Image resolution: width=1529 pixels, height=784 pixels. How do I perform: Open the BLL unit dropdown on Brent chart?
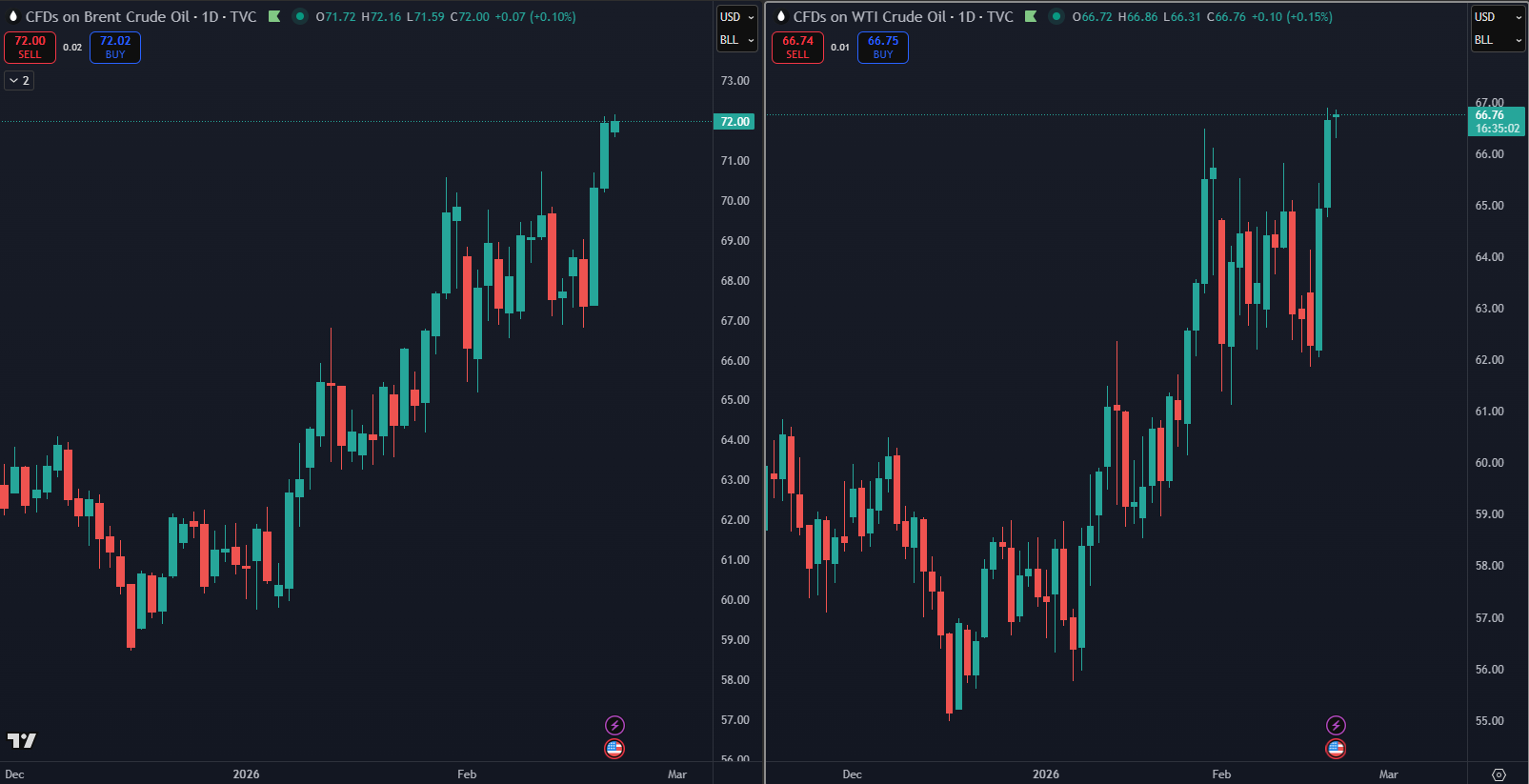point(736,40)
